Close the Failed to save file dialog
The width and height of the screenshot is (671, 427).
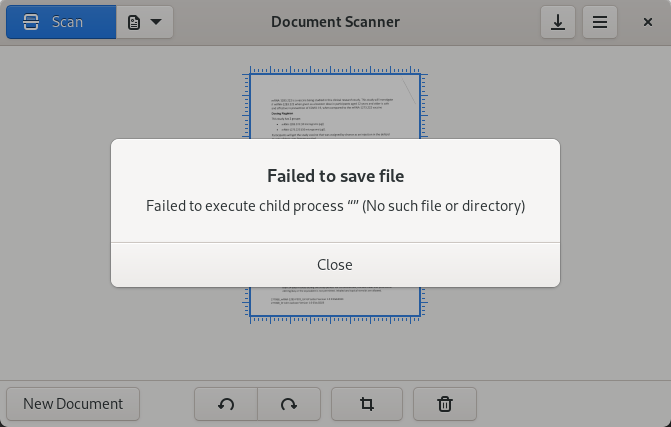(x=335, y=265)
